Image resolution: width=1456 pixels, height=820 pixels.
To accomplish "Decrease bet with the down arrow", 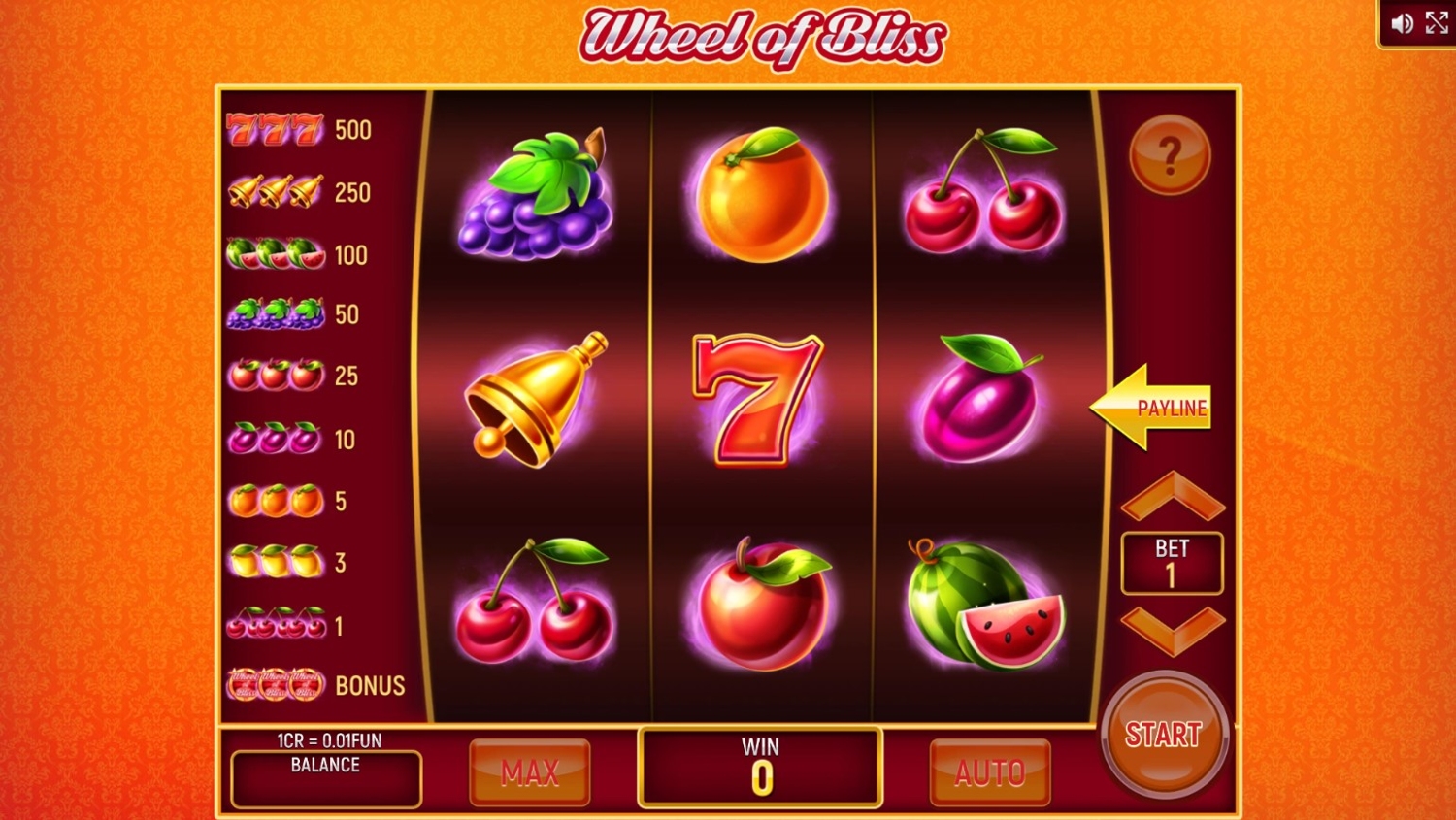I will click(1173, 631).
